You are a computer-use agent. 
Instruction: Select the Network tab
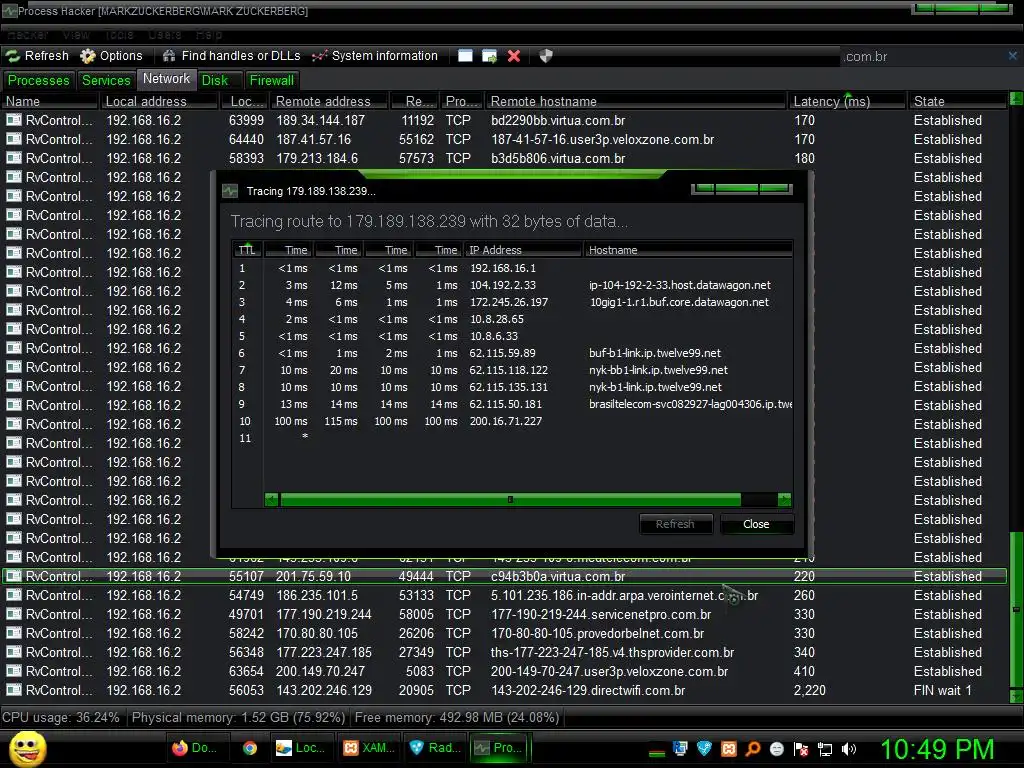(167, 79)
